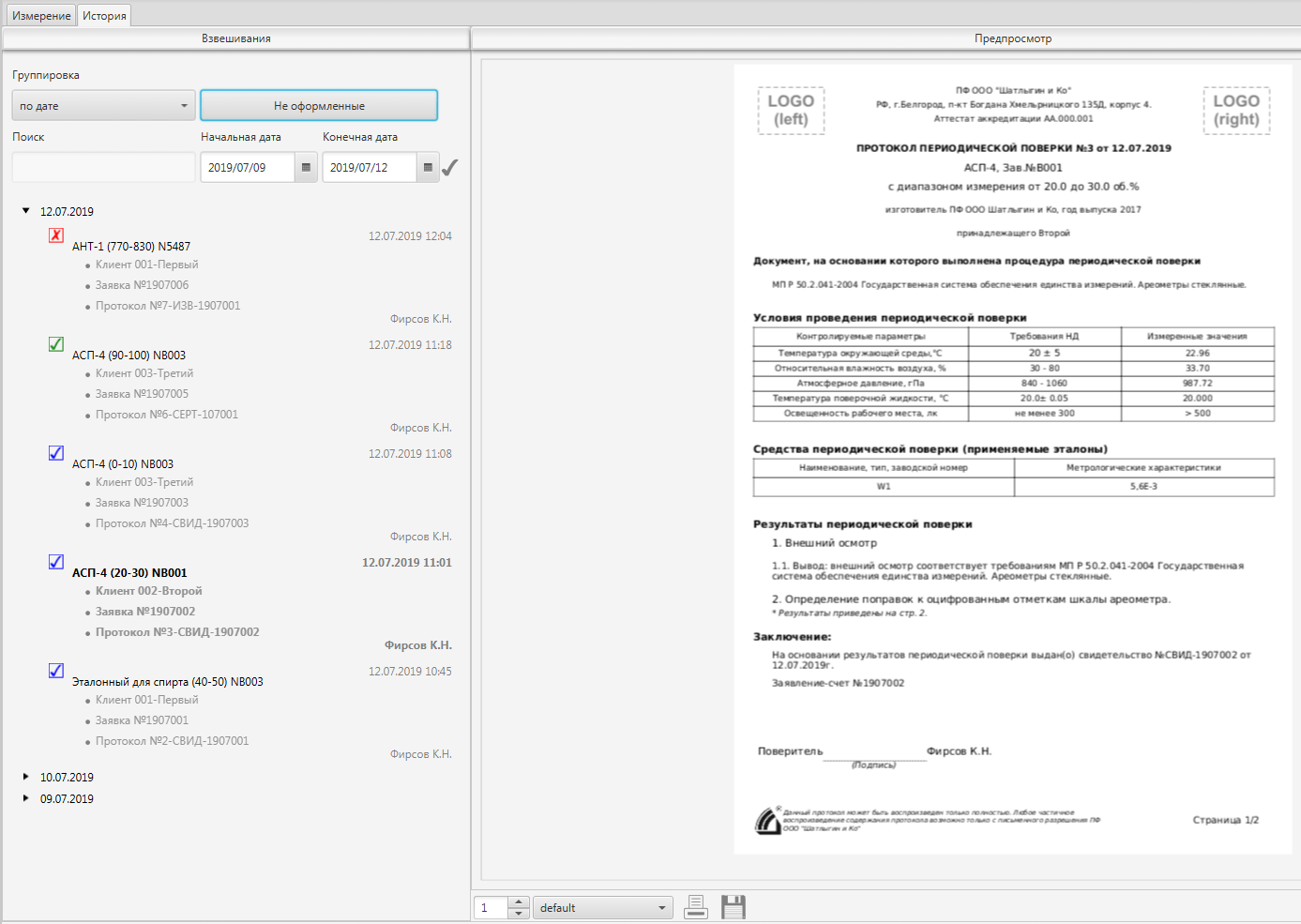Open calendar for end date field

click(x=428, y=168)
